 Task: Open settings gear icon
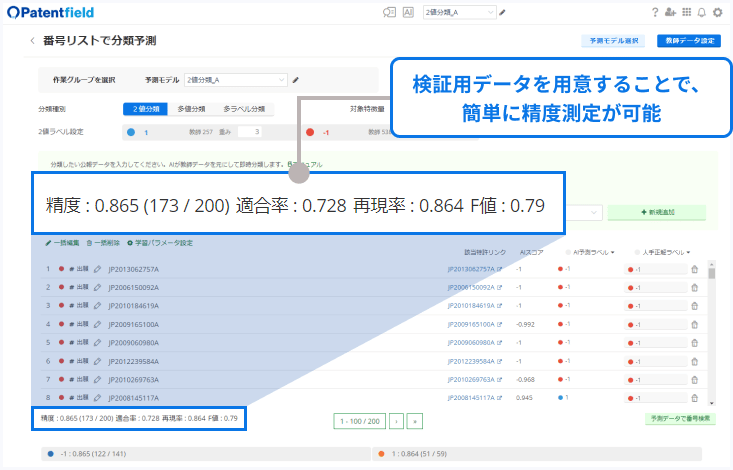point(718,13)
